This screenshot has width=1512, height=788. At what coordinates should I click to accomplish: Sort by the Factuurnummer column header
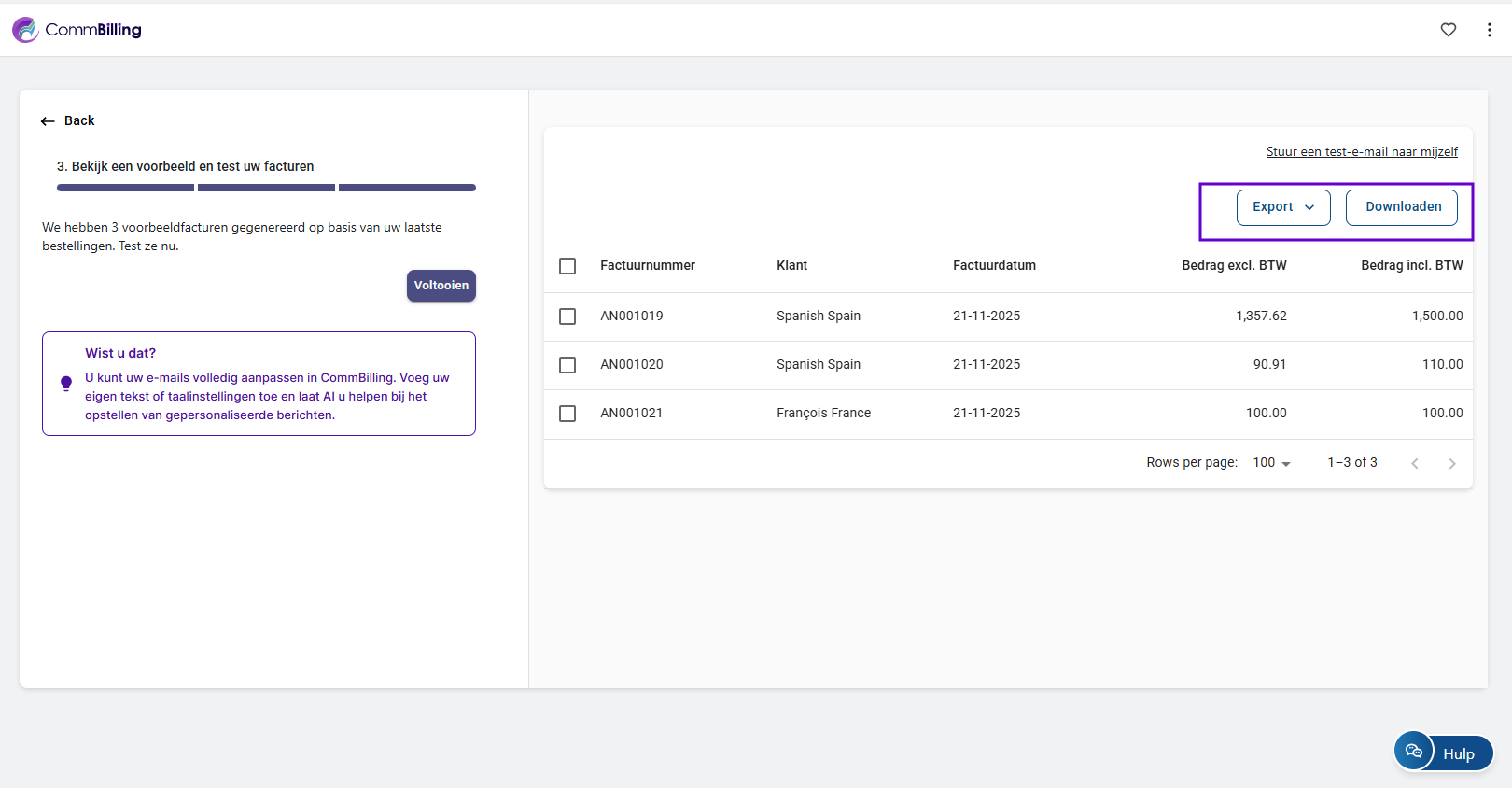tap(648, 266)
